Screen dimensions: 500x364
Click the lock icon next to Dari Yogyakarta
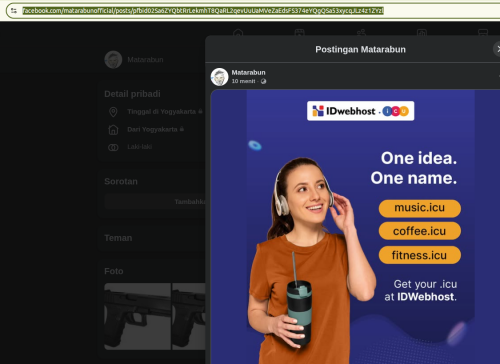(182, 129)
